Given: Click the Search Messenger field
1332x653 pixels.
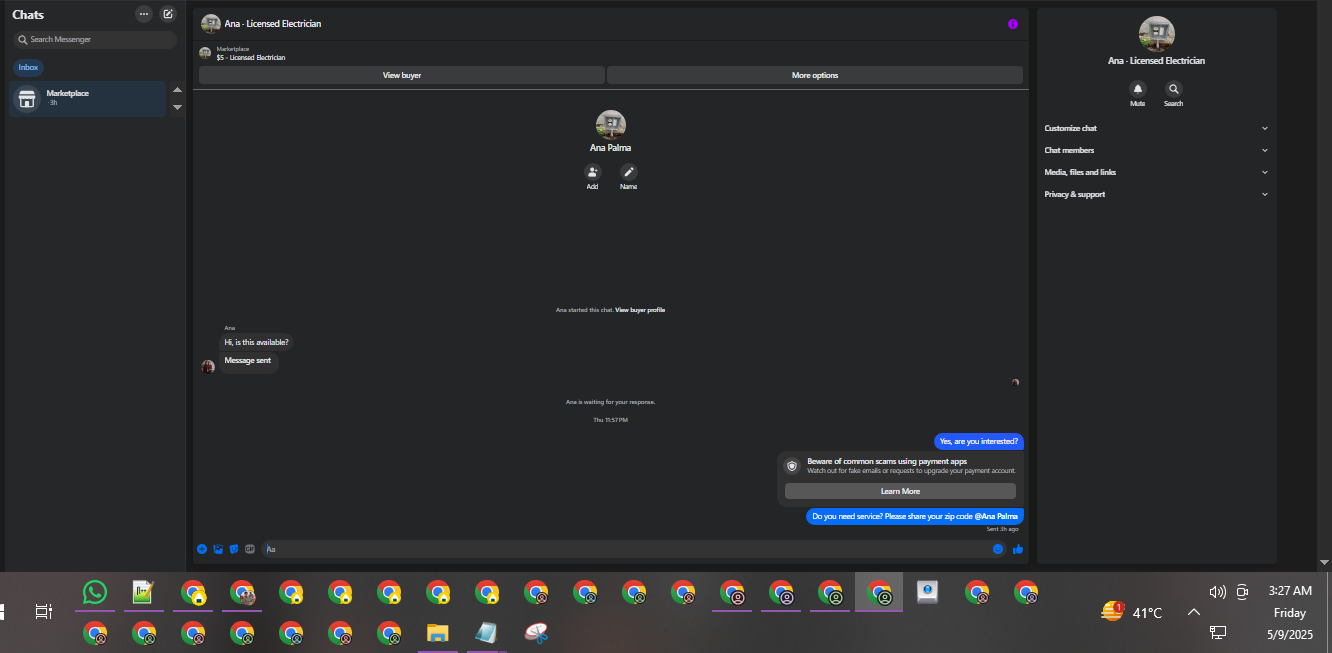Looking at the screenshot, I should click(95, 39).
